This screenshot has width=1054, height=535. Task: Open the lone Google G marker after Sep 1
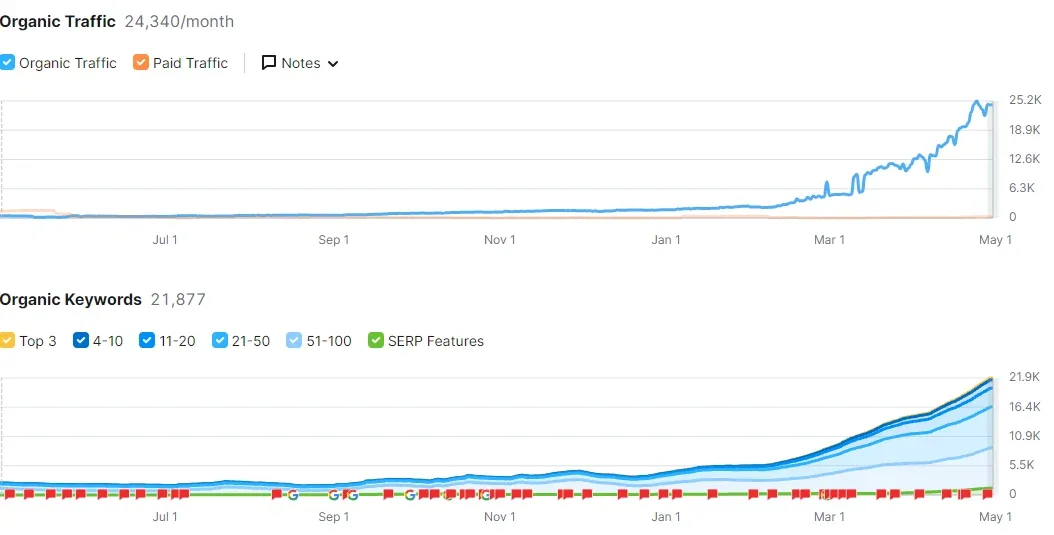(409, 495)
